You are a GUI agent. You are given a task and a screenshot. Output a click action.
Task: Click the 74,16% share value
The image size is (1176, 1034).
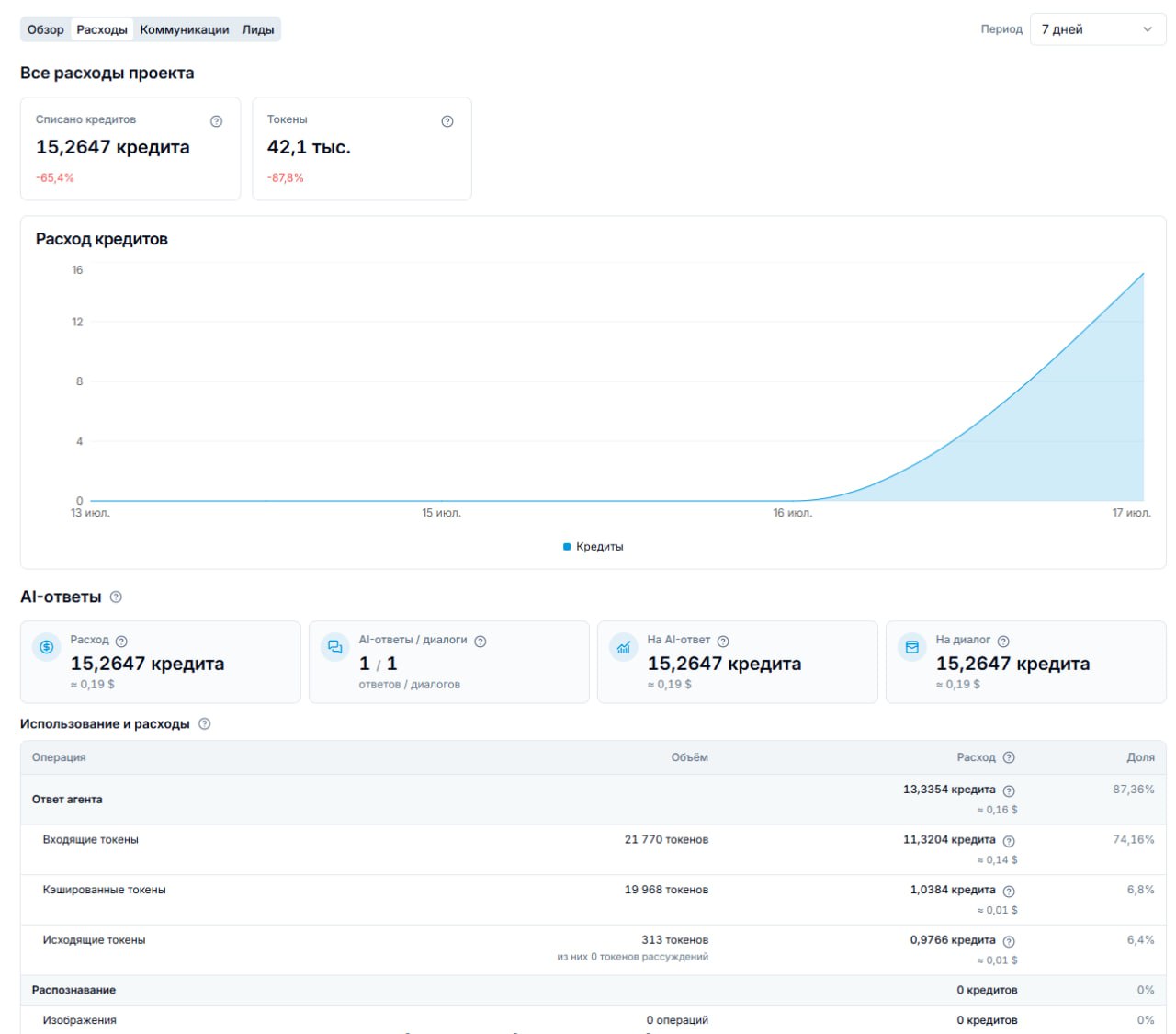[x=1134, y=839]
